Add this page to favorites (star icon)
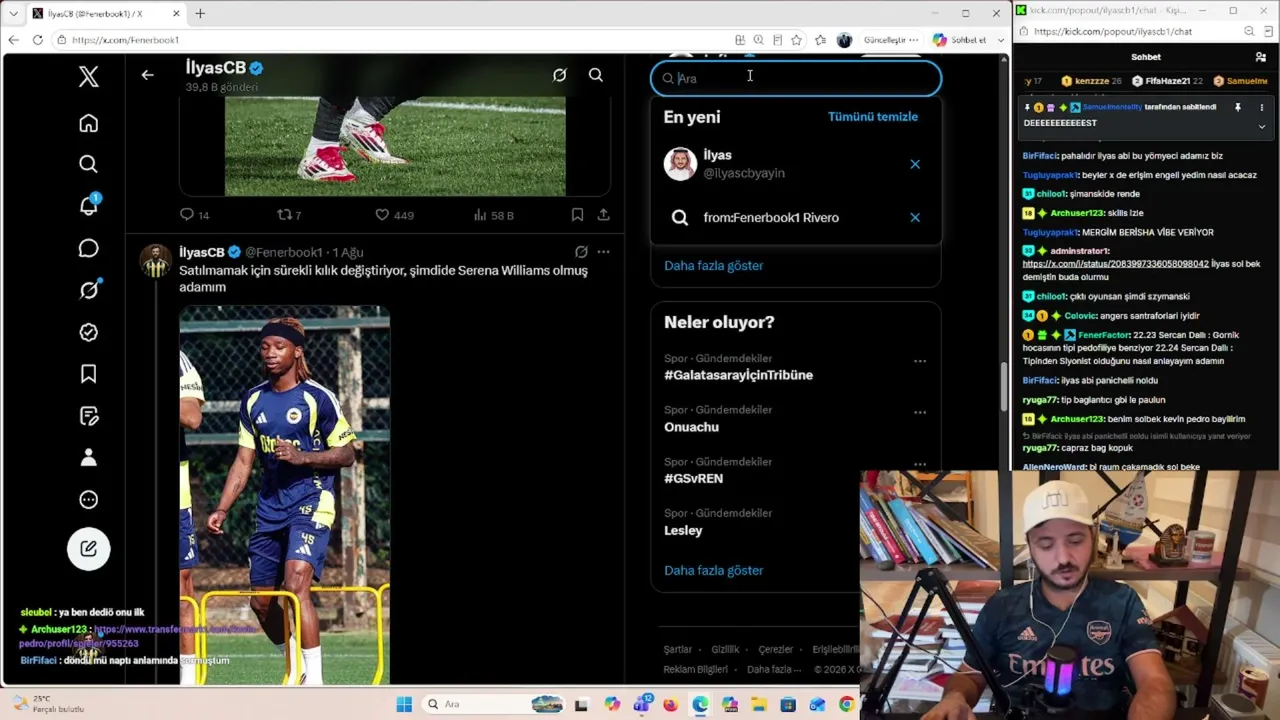This screenshot has height=720, width=1280. pos(796,40)
